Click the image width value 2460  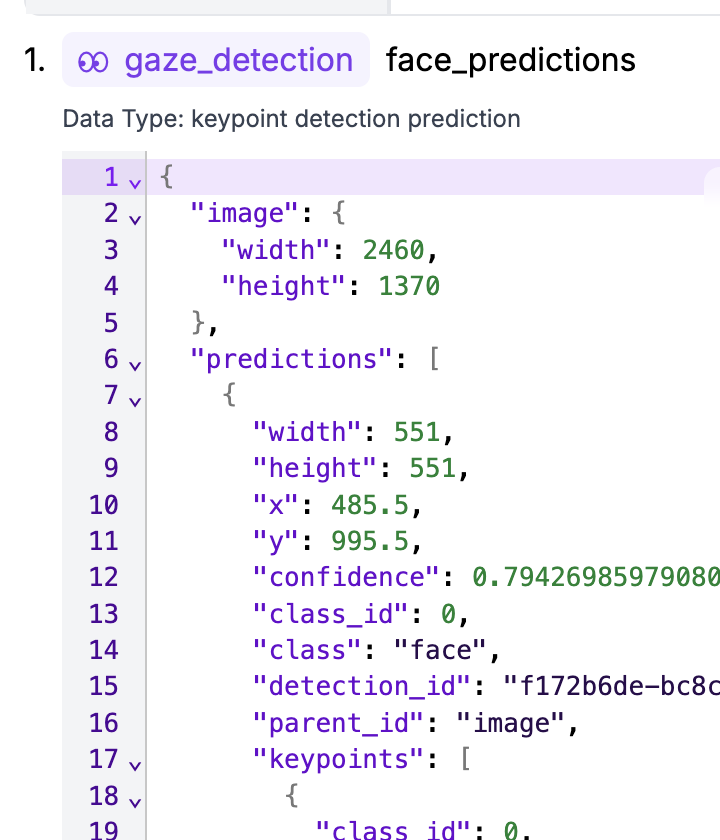[x=394, y=250]
